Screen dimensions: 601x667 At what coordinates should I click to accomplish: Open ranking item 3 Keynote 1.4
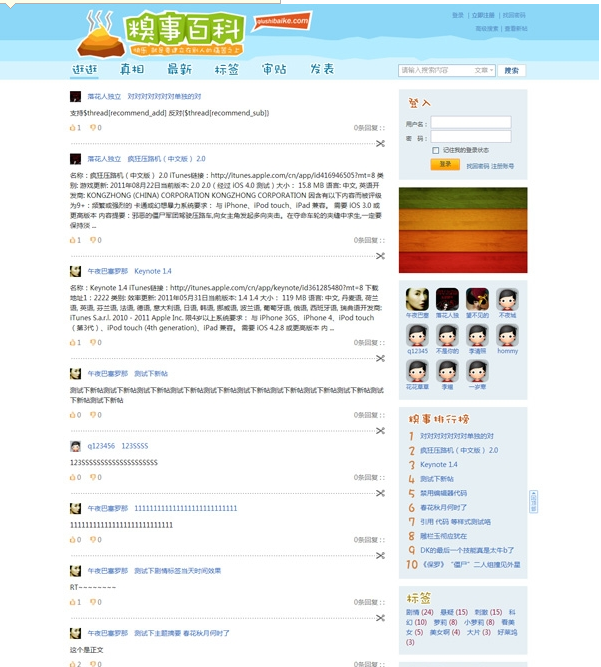[x=439, y=465]
